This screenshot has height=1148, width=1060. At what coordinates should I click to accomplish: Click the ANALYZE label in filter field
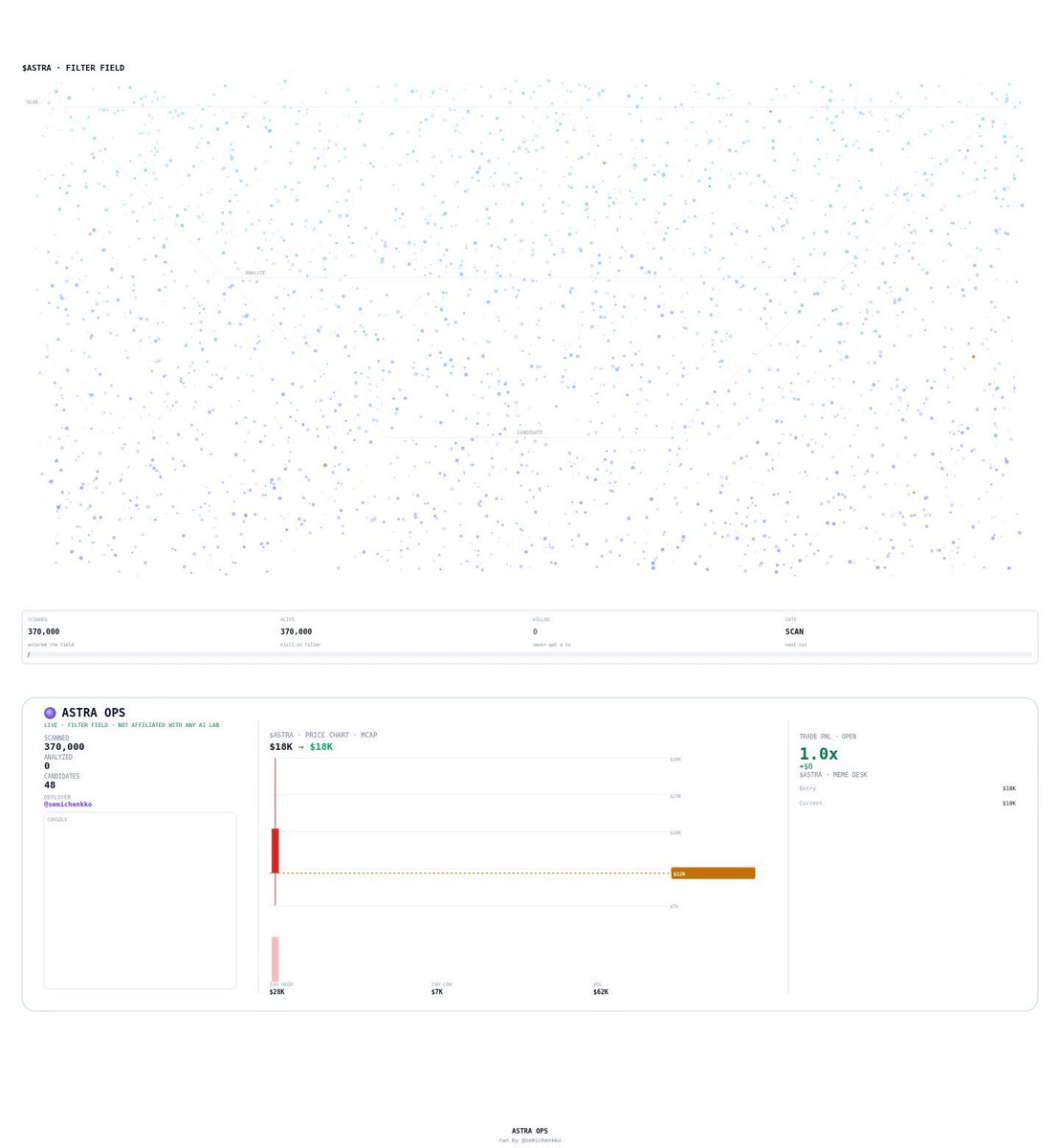coord(255,273)
